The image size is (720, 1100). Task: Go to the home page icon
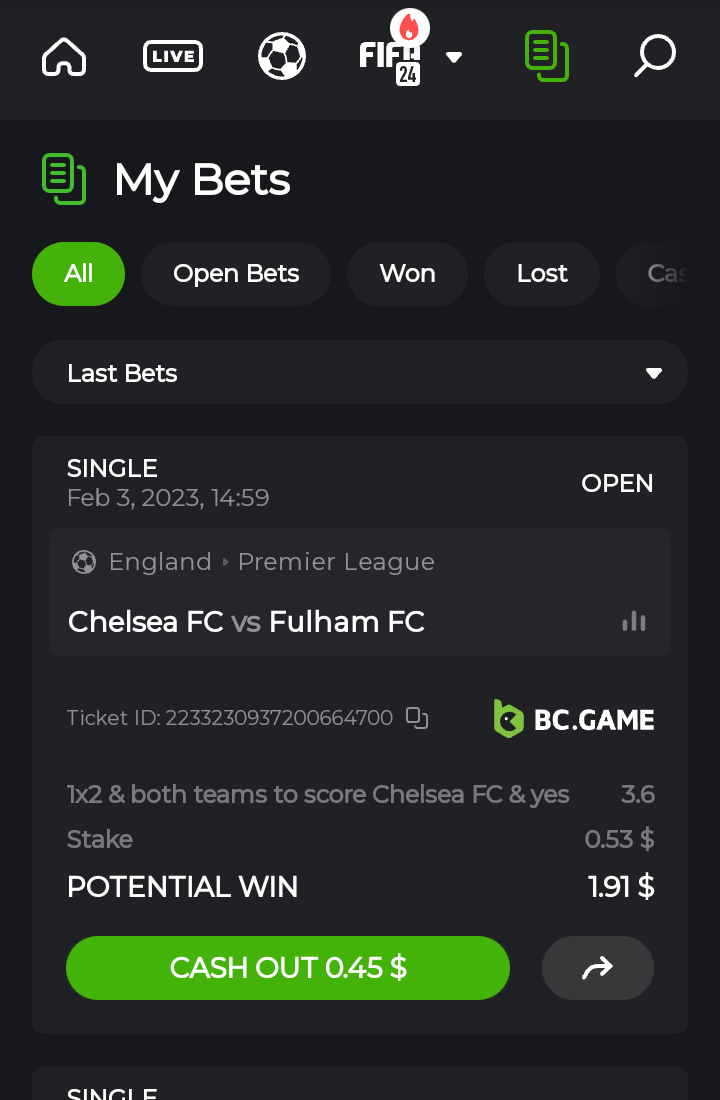point(64,56)
